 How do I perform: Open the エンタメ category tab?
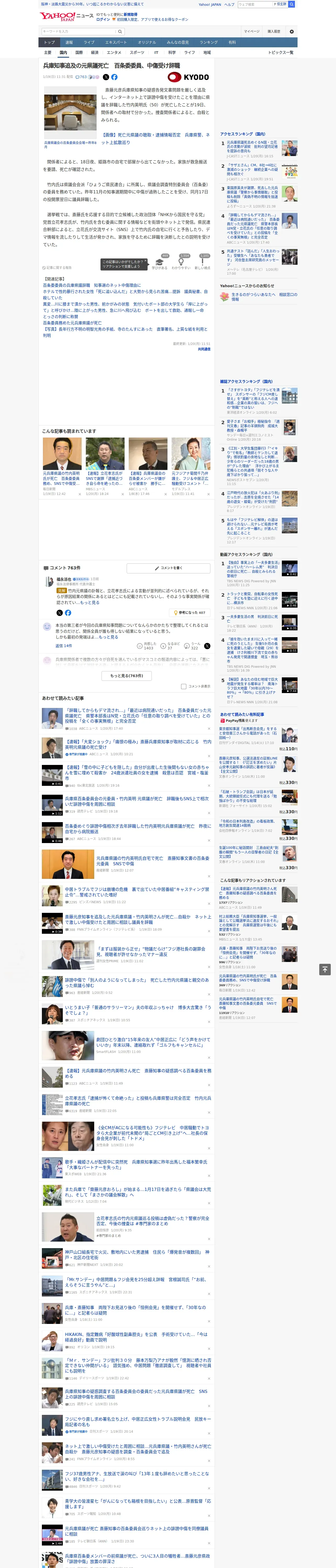(114, 52)
